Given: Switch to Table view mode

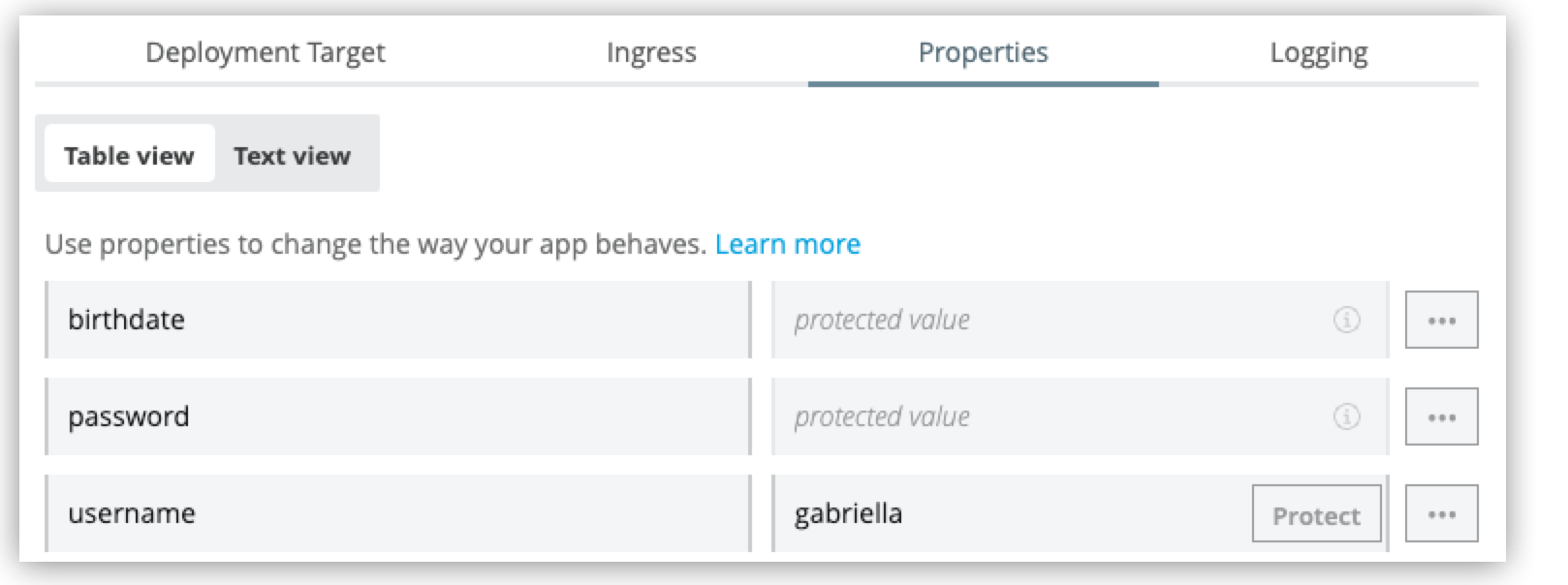Looking at the screenshot, I should pos(130,154).
